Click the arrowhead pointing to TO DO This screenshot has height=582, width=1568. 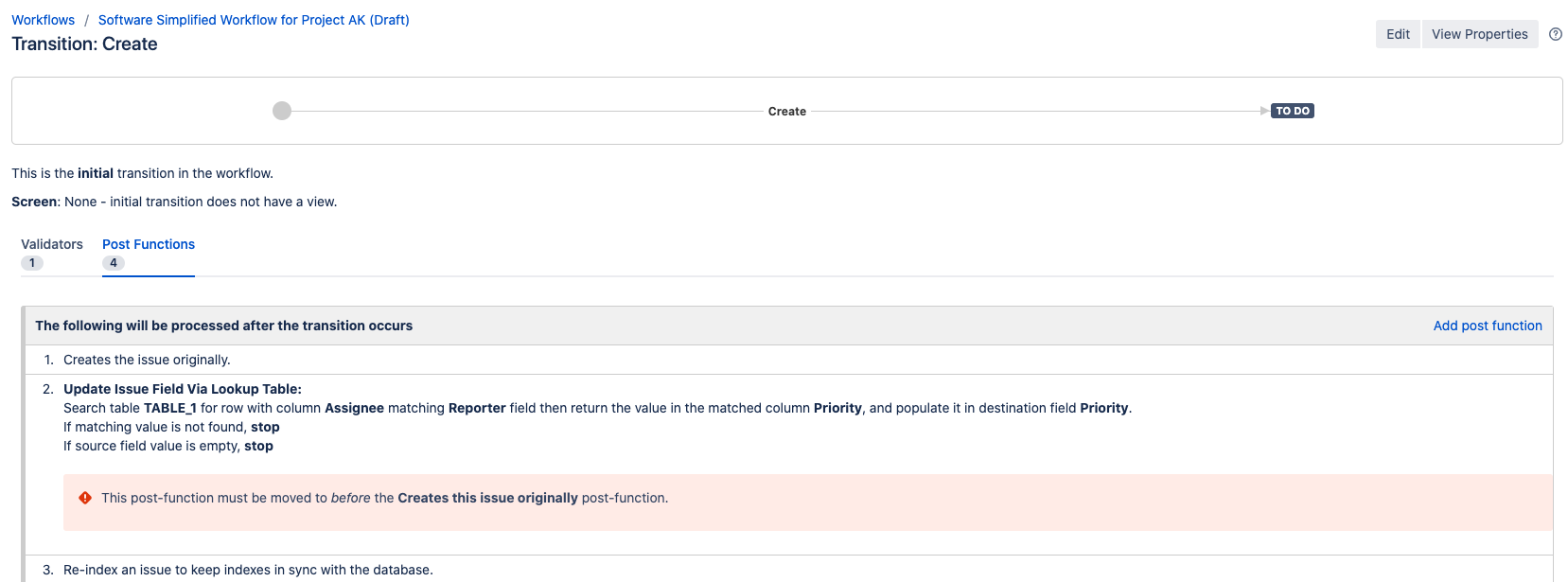tap(1265, 111)
